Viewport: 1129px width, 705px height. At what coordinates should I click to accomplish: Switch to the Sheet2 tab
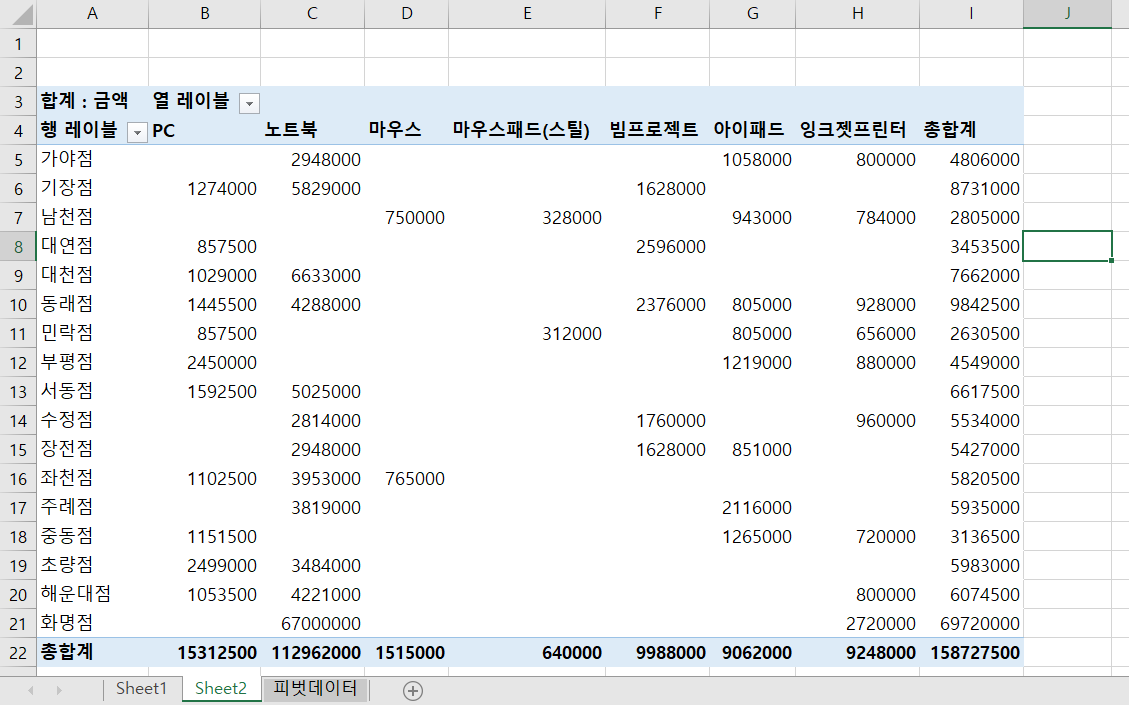pyautogui.click(x=221, y=688)
